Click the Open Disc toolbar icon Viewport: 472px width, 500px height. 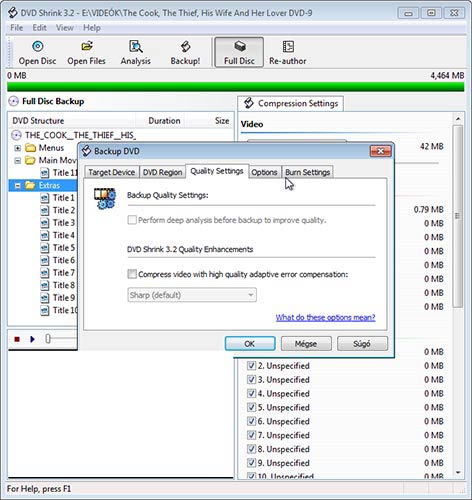37,46
